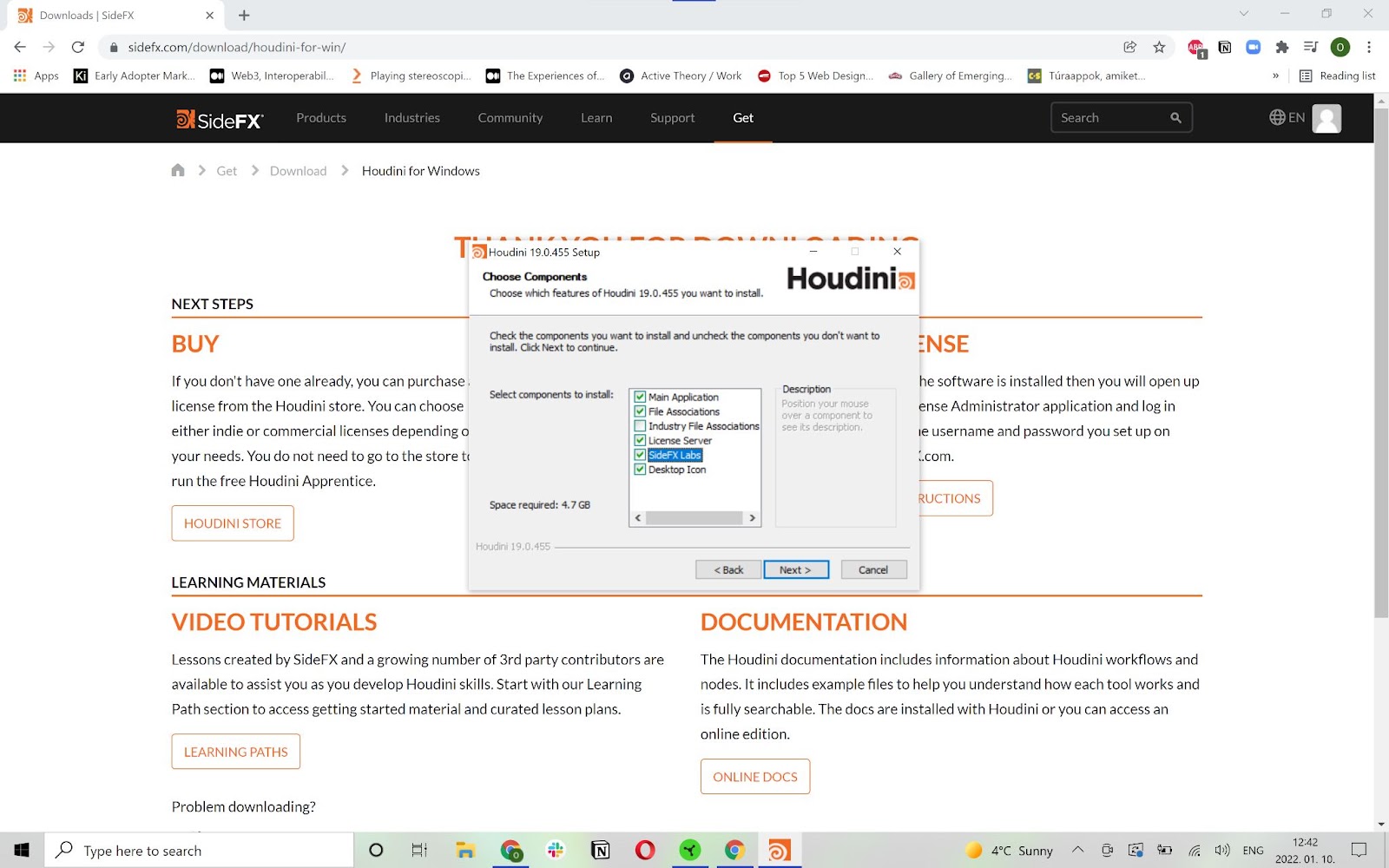Image resolution: width=1389 pixels, height=868 pixels.
Task: Cancel the Houdini installation
Action: coord(873,569)
